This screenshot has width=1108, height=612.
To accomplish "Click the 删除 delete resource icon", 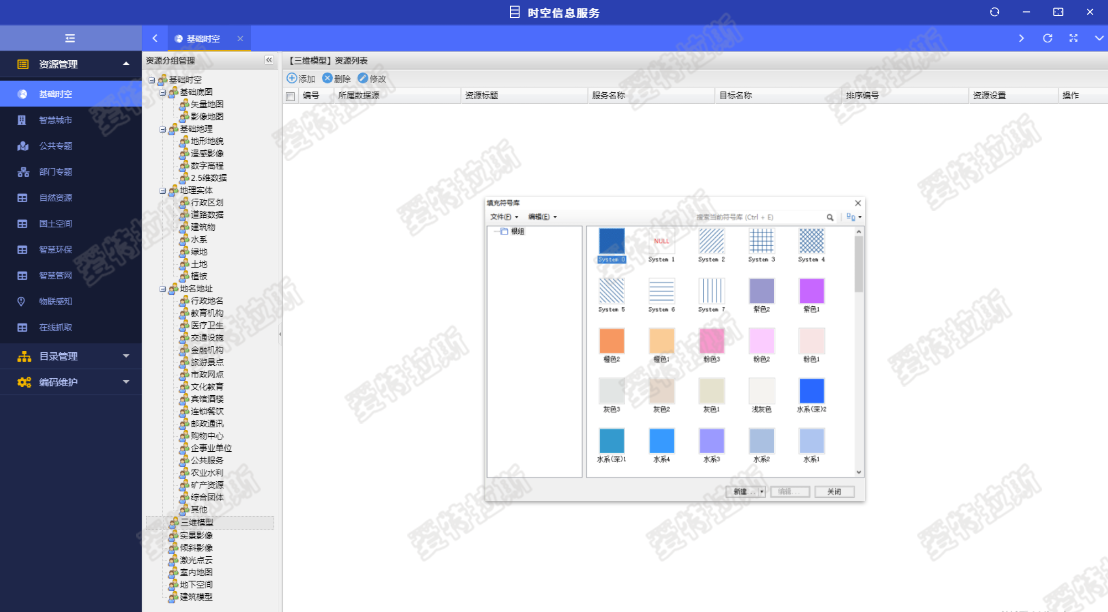I will tap(327, 78).
